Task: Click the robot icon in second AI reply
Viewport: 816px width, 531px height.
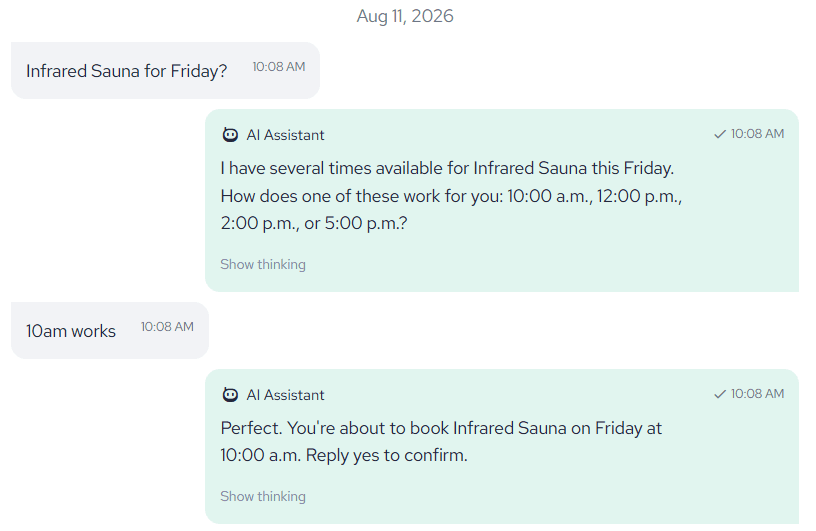Action: (x=230, y=395)
